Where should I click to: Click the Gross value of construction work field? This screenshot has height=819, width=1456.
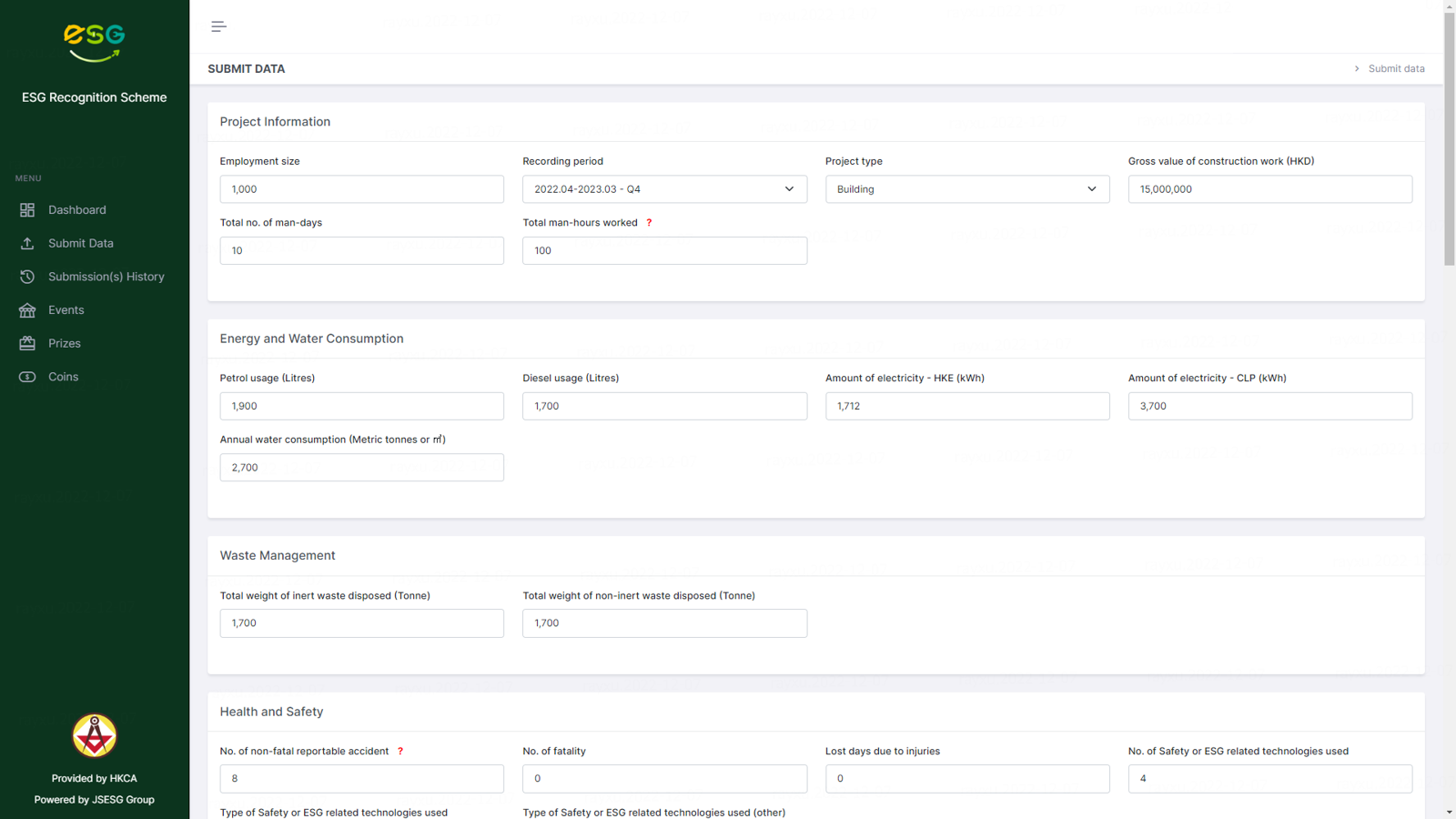[1269, 189]
